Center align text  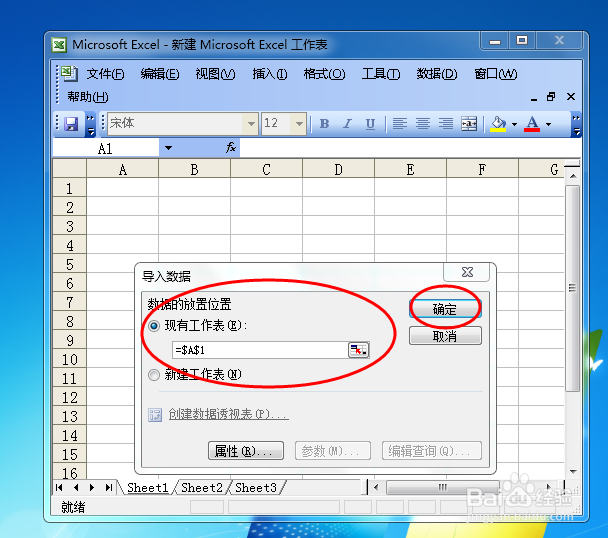tap(423, 124)
